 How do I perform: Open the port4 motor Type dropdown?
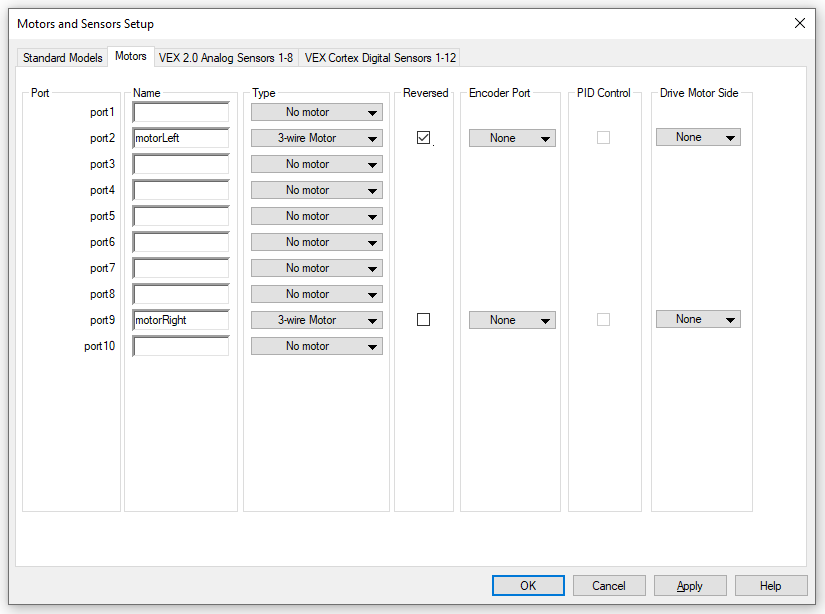(x=317, y=190)
